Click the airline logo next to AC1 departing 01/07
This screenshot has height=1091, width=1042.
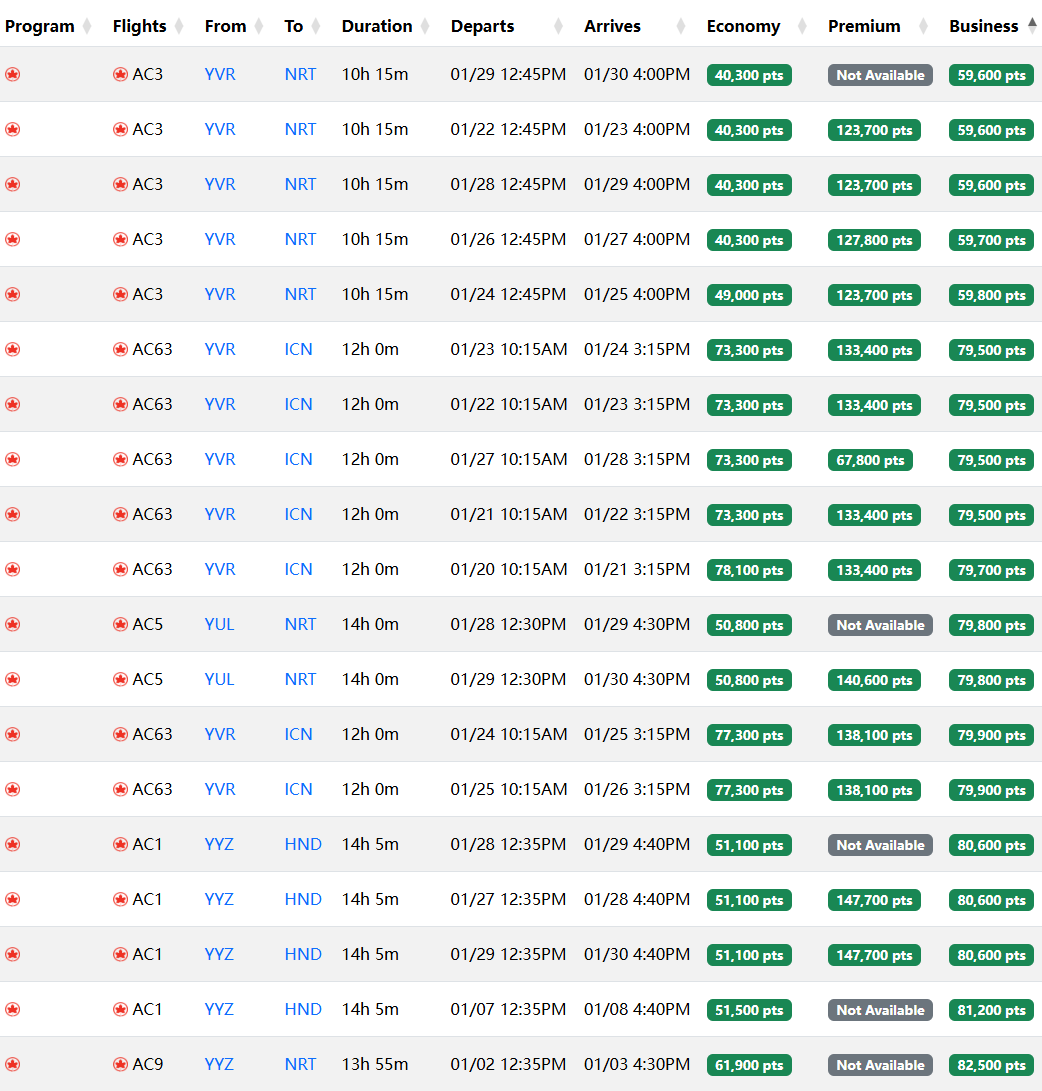tap(121, 1009)
